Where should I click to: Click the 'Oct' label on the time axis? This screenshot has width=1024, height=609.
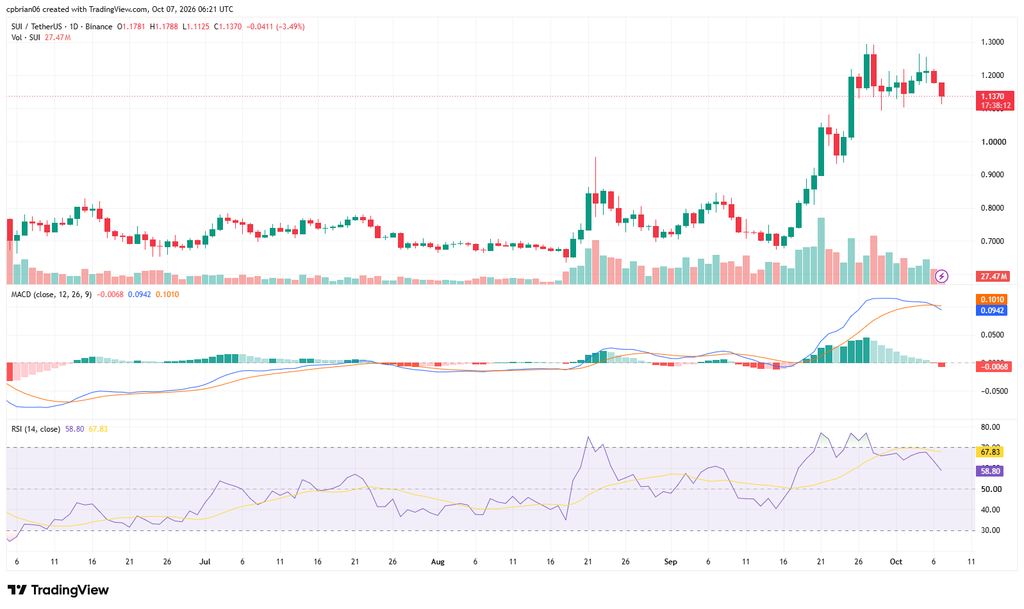[896, 562]
